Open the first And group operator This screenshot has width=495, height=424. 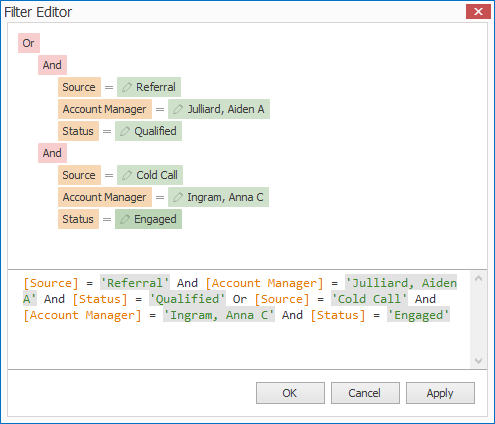point(52,65)
